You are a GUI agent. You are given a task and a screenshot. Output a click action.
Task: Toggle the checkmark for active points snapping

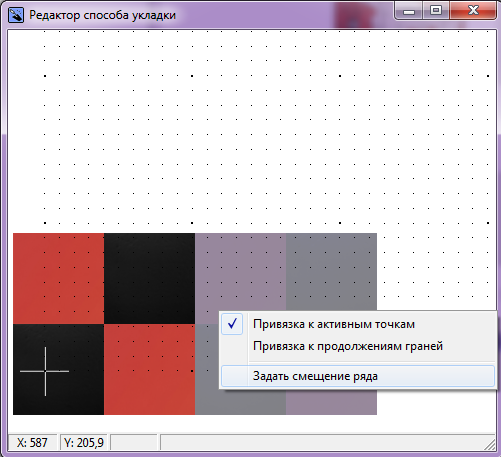(x=232, y=324)
